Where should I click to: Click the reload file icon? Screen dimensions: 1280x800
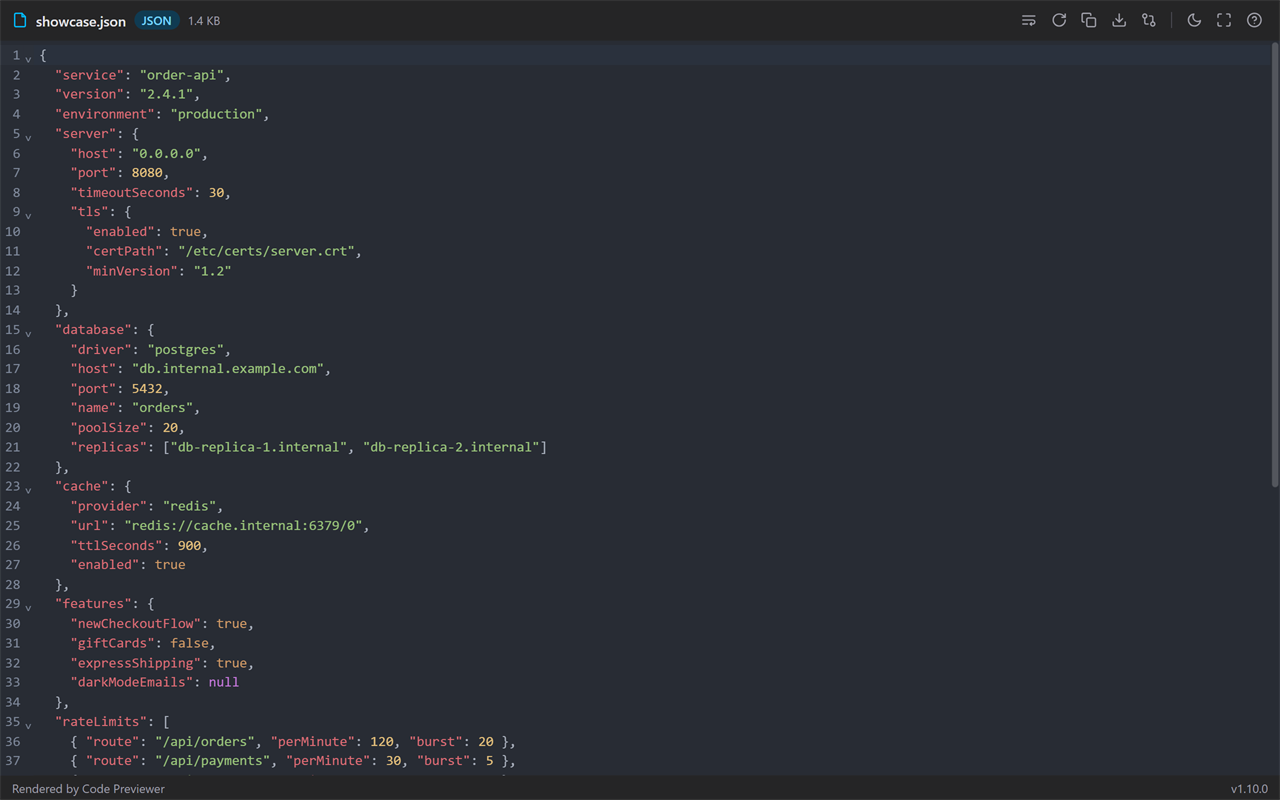click(1059, 20)
